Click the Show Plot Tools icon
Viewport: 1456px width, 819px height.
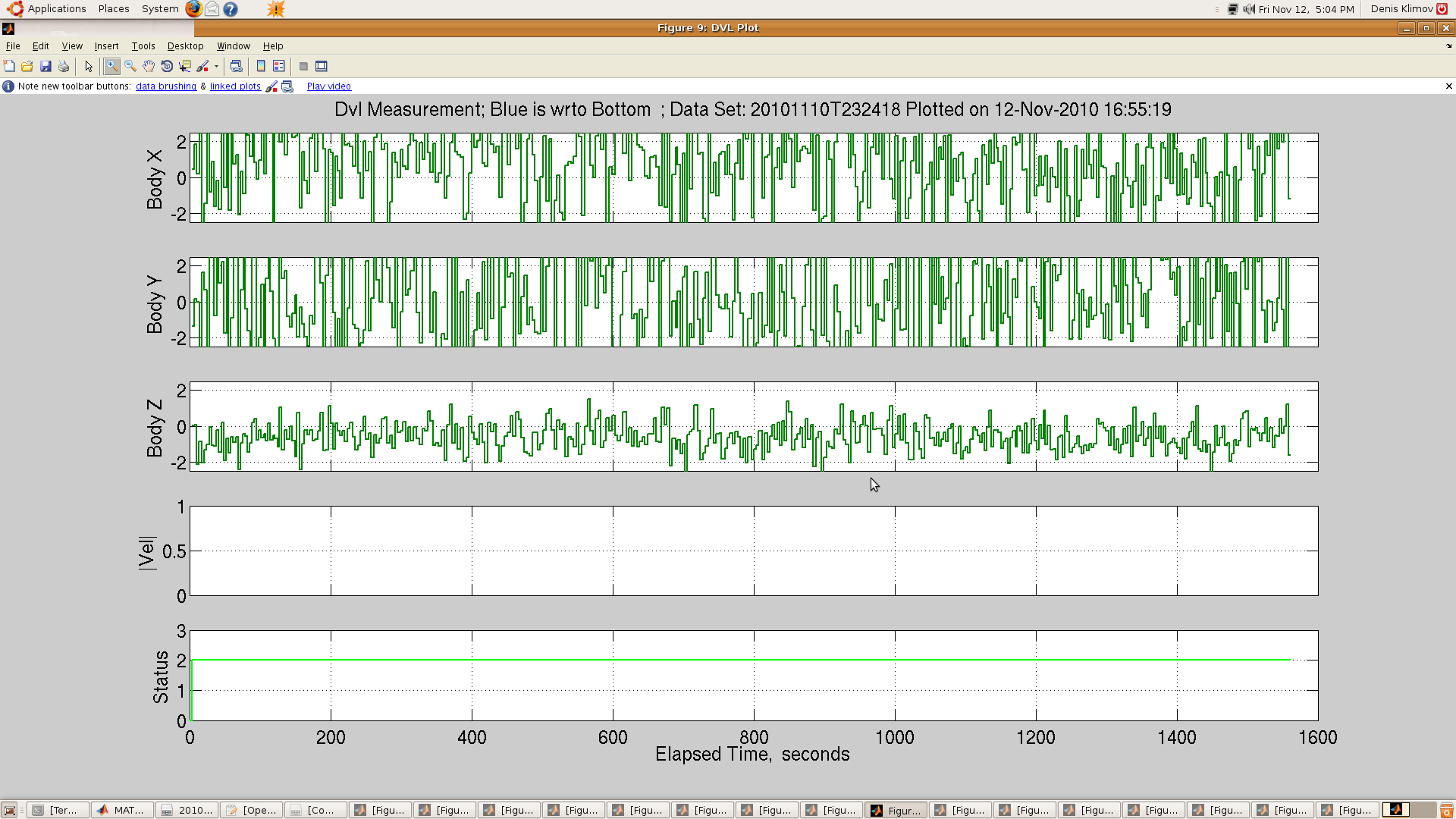coord(322,67)
